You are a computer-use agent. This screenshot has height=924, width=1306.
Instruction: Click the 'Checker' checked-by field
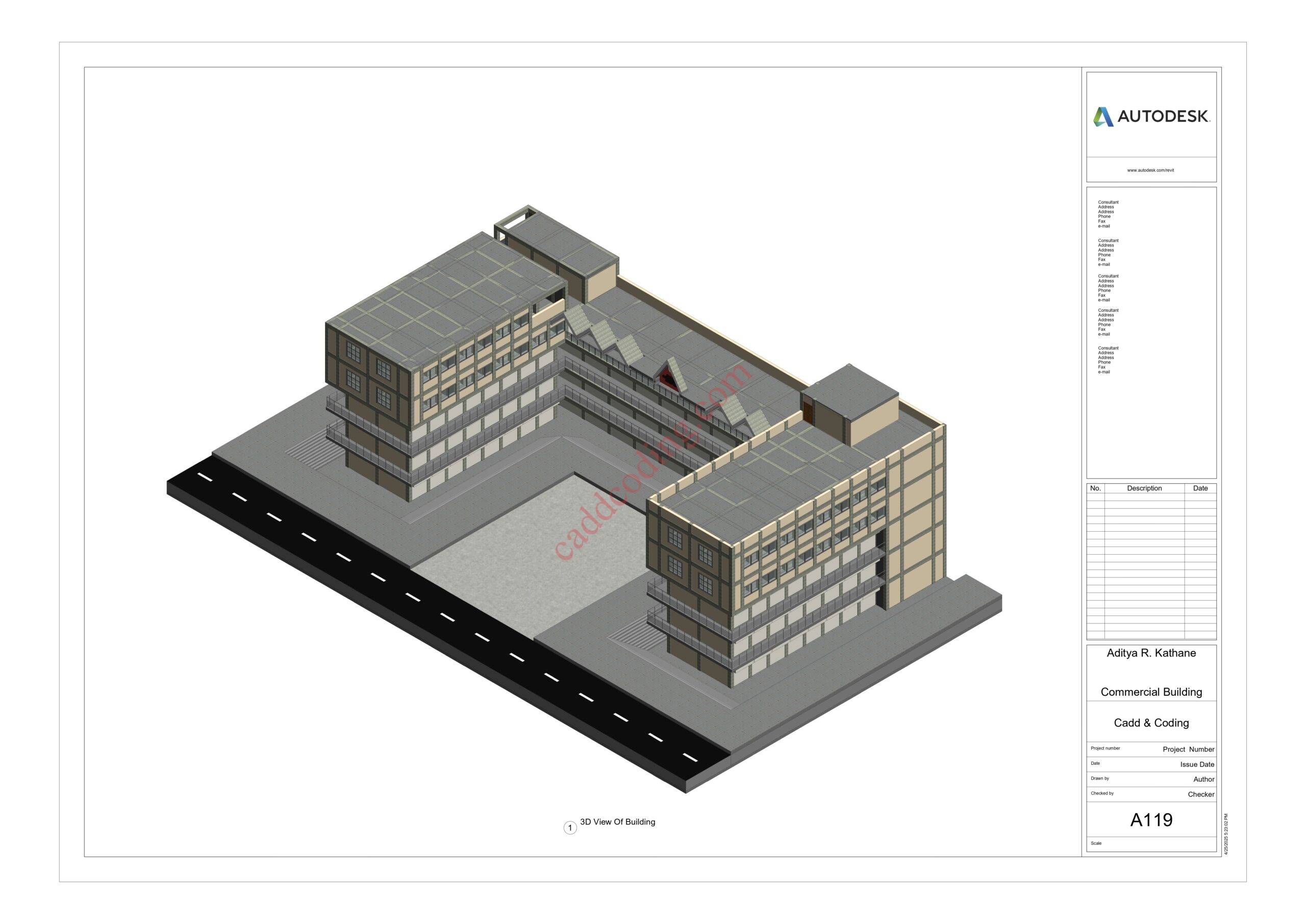point(1201,794)
